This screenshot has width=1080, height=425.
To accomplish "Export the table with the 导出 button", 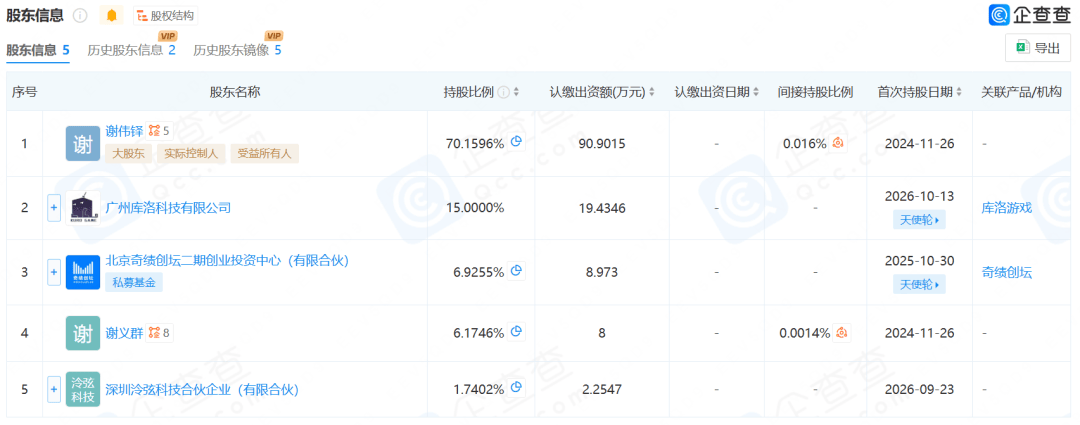I will coord(1038,48).
